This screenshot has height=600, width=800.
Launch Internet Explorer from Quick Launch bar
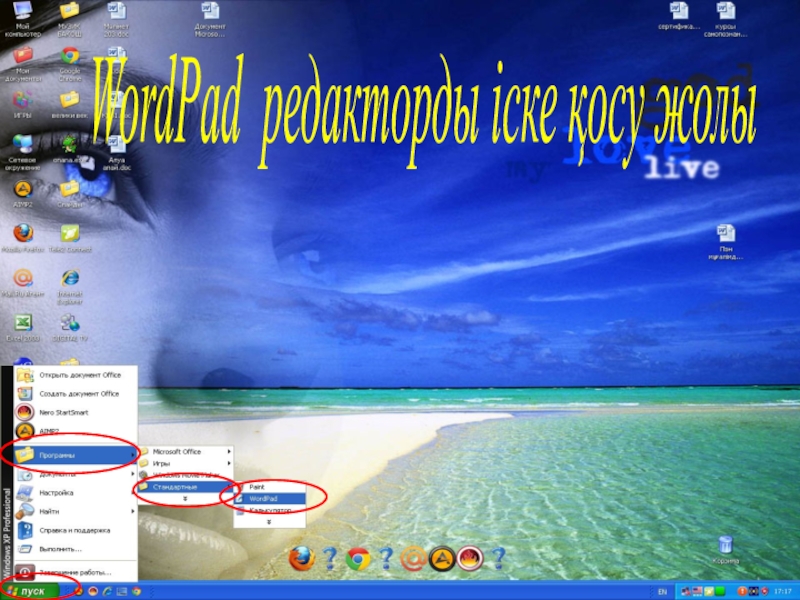tap(107, 591)
